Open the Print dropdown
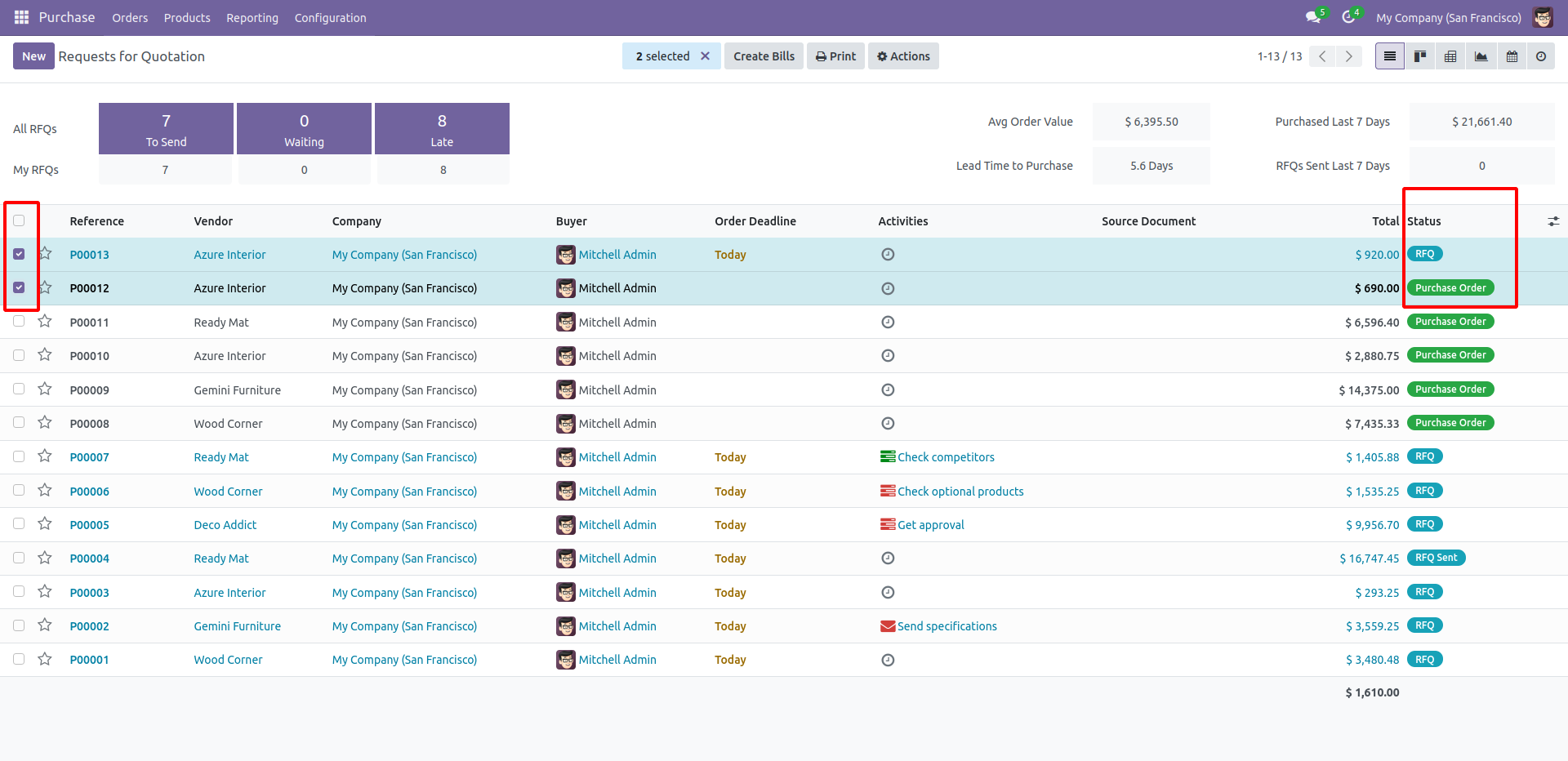 click(x=835, y=56)
